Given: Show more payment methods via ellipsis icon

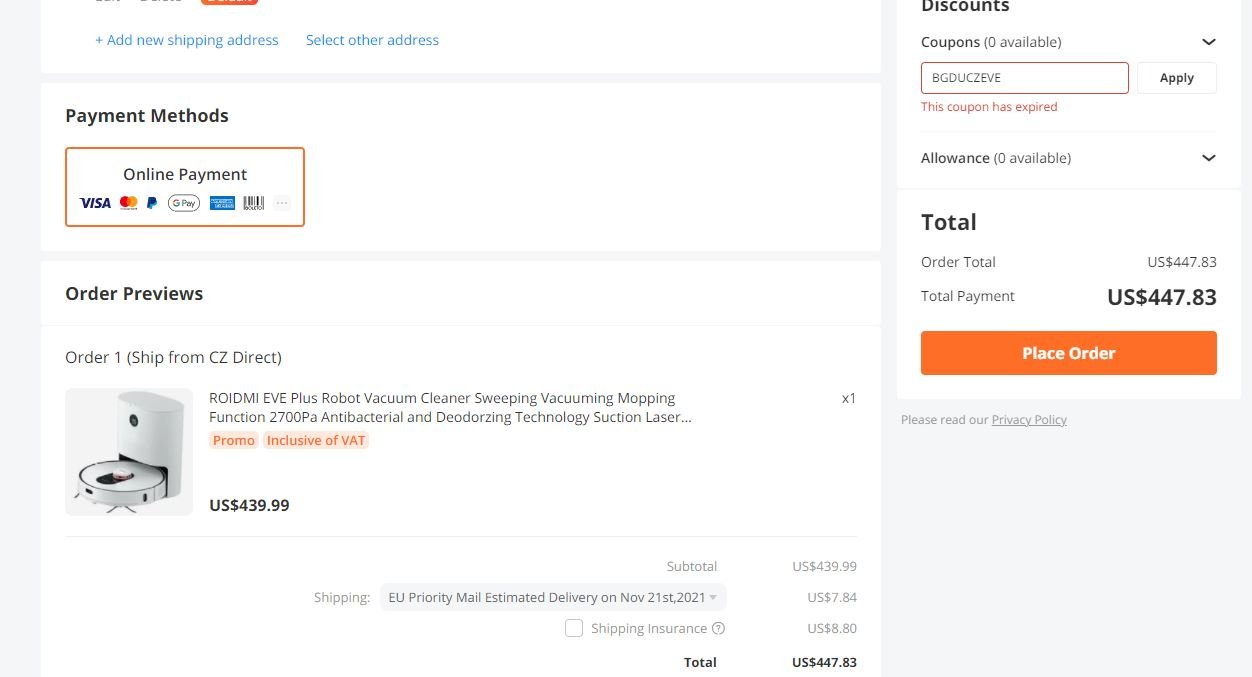Looking at the screenshot, I should click(x=282, y=203).
